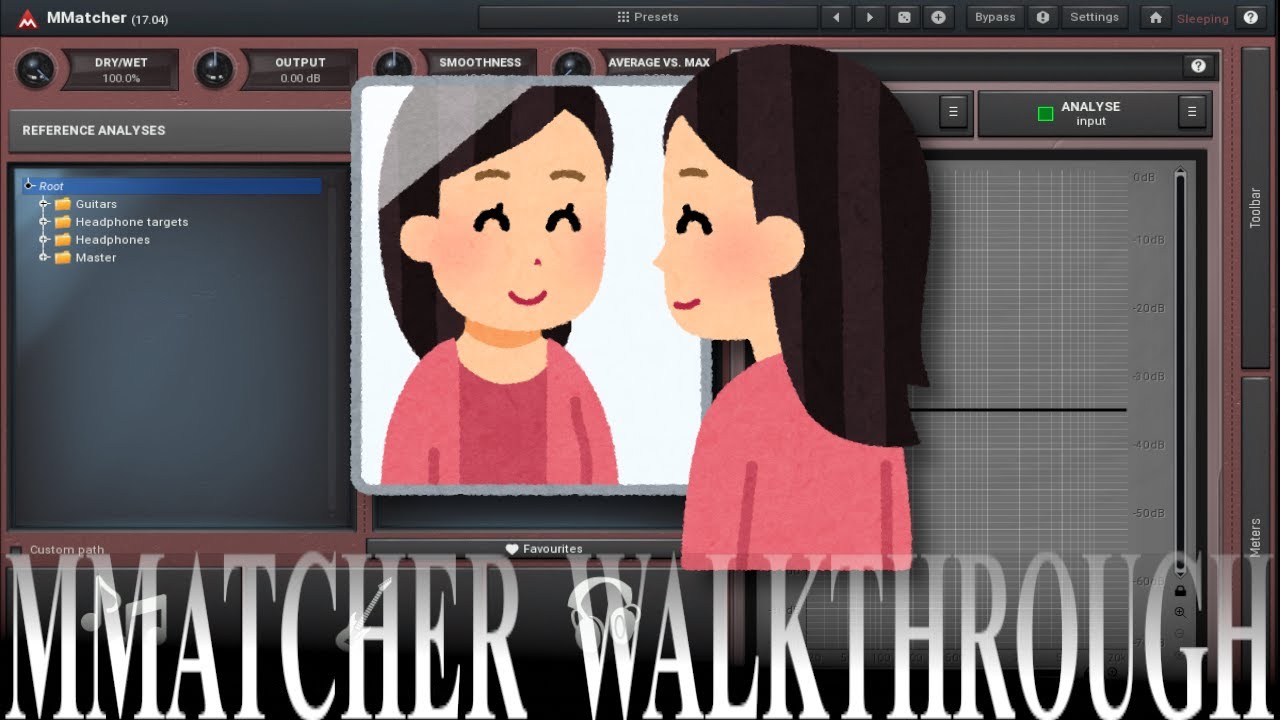Click the Headphone targets label
The width and height of the screenshot is (1280, 720).
point(132,222)
